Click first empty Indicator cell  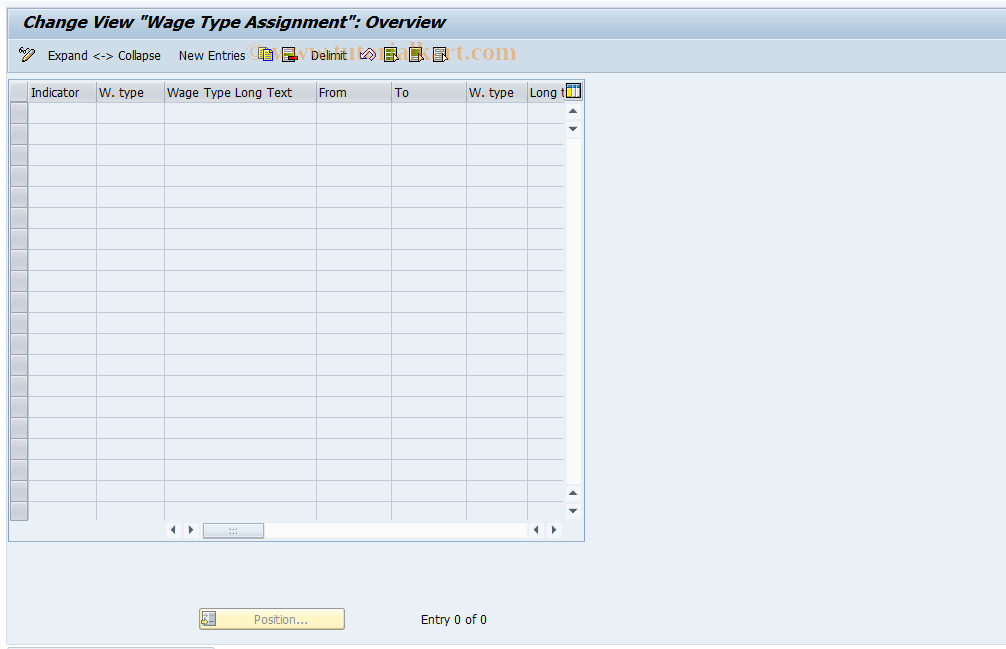62,113
